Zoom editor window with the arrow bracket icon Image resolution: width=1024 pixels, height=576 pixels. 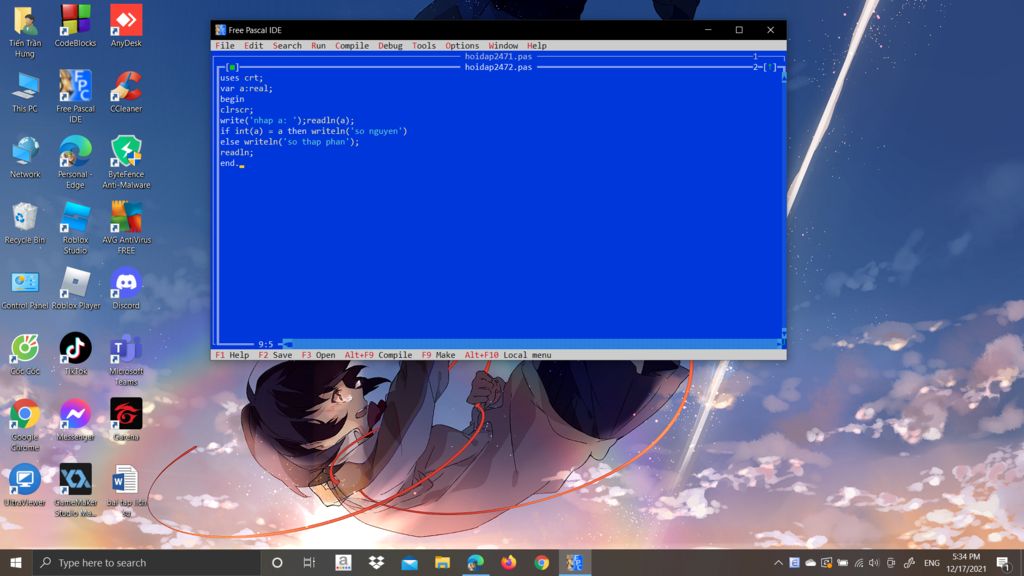pos(769,67)
